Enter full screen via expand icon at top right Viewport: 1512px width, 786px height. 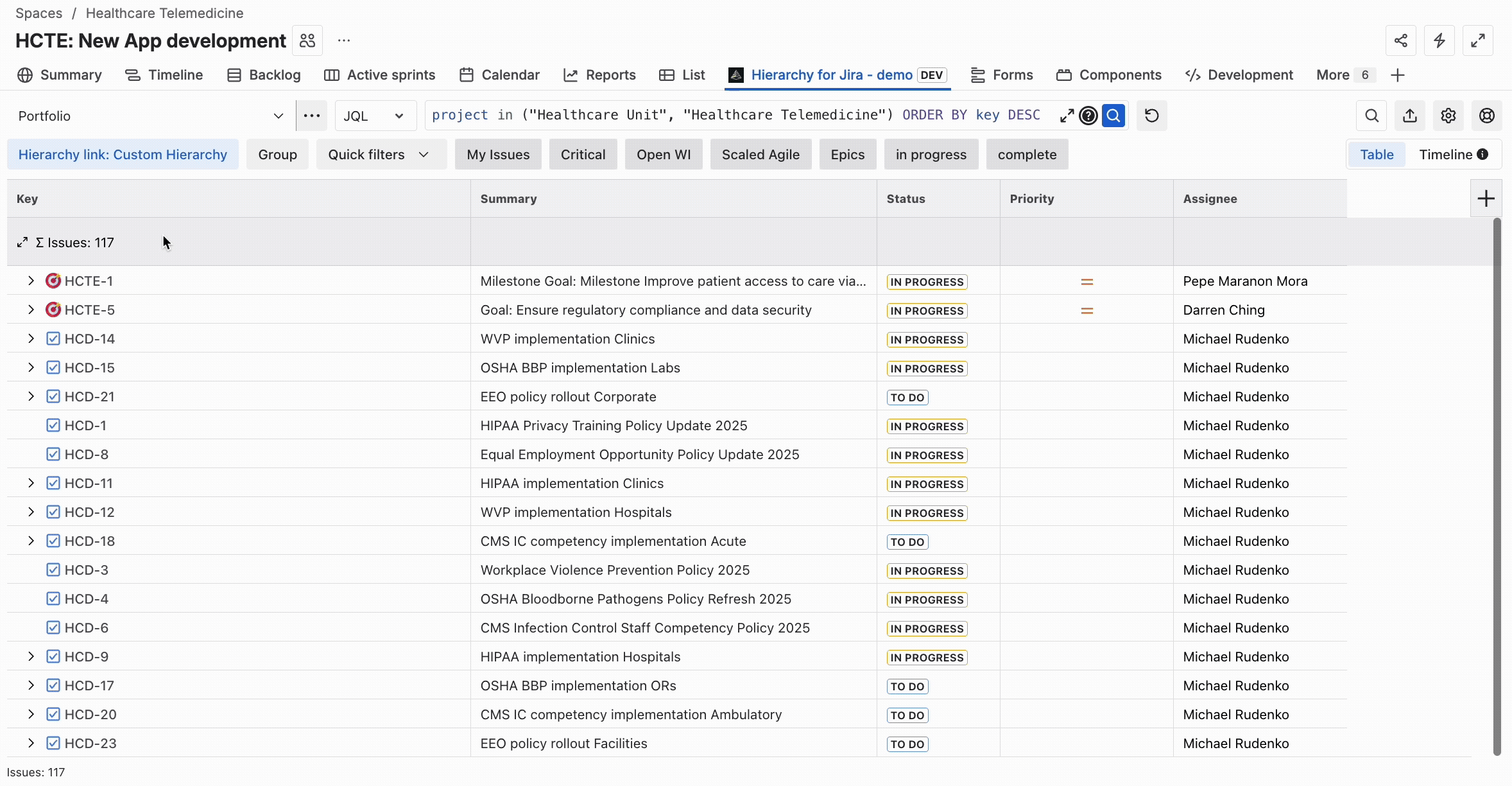coord(1478,41)
